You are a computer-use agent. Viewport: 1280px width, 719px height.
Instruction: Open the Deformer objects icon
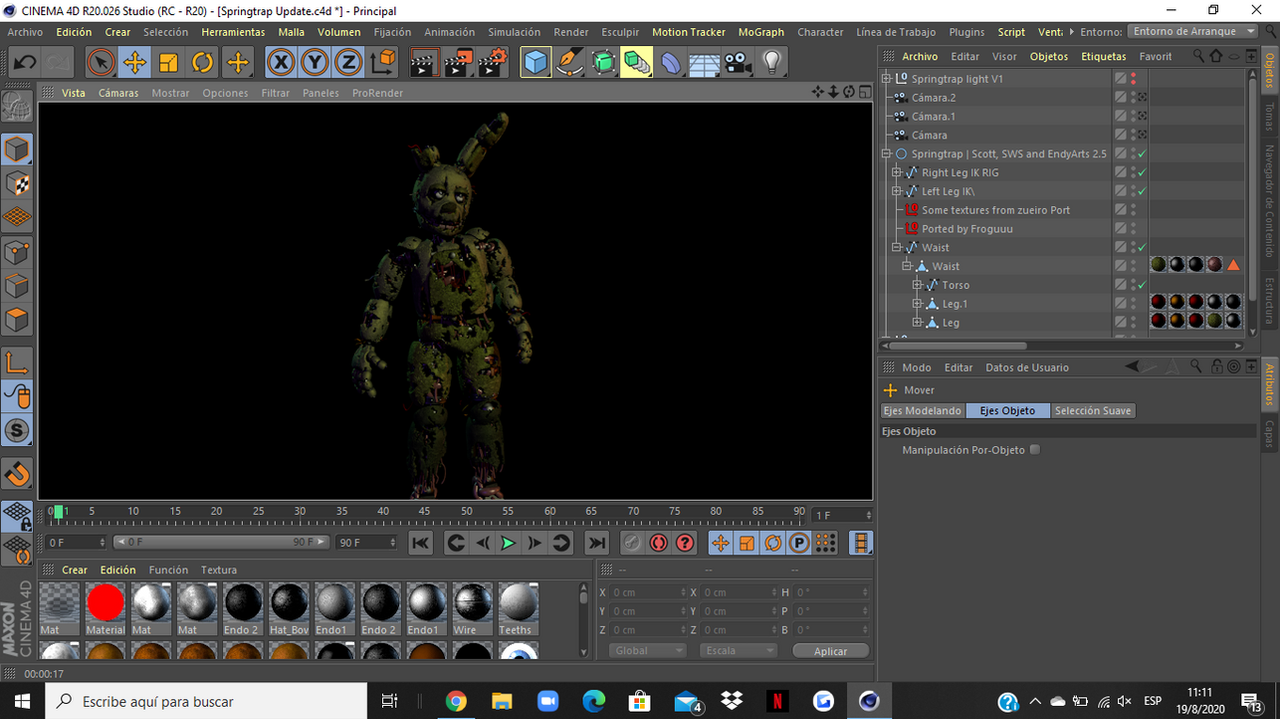[671, 63]
